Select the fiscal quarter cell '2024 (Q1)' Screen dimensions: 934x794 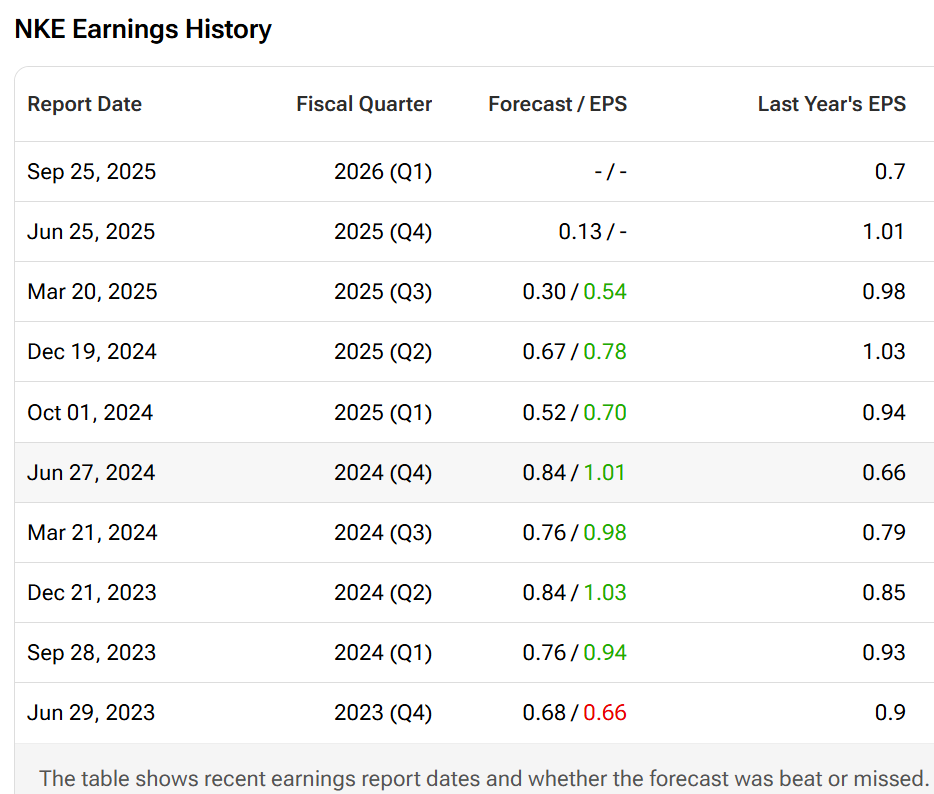pyautogui.click(x=383, y=653)
